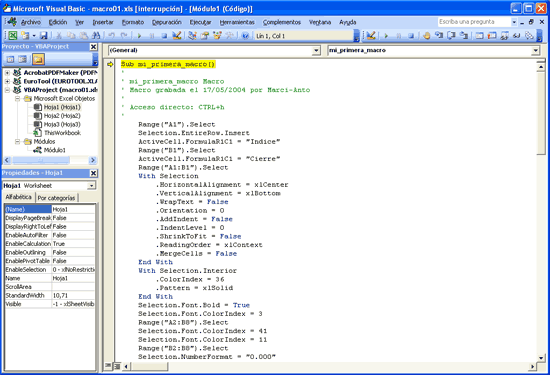Open the Insert UserForm dropdown arrow

click(34, 35)
